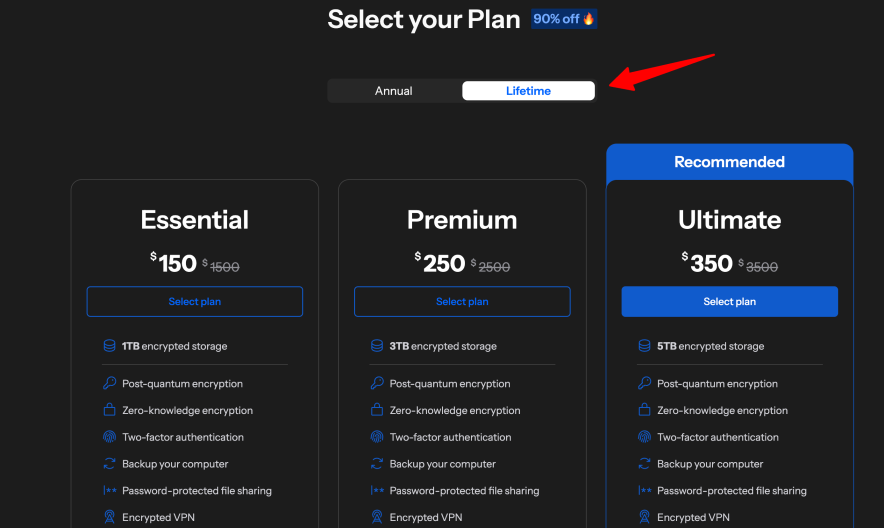This screenshot has height=528, width=884.
Task: Click Ultimate's two-factor authentication fingerprint icon
Action: coord(645,437)
